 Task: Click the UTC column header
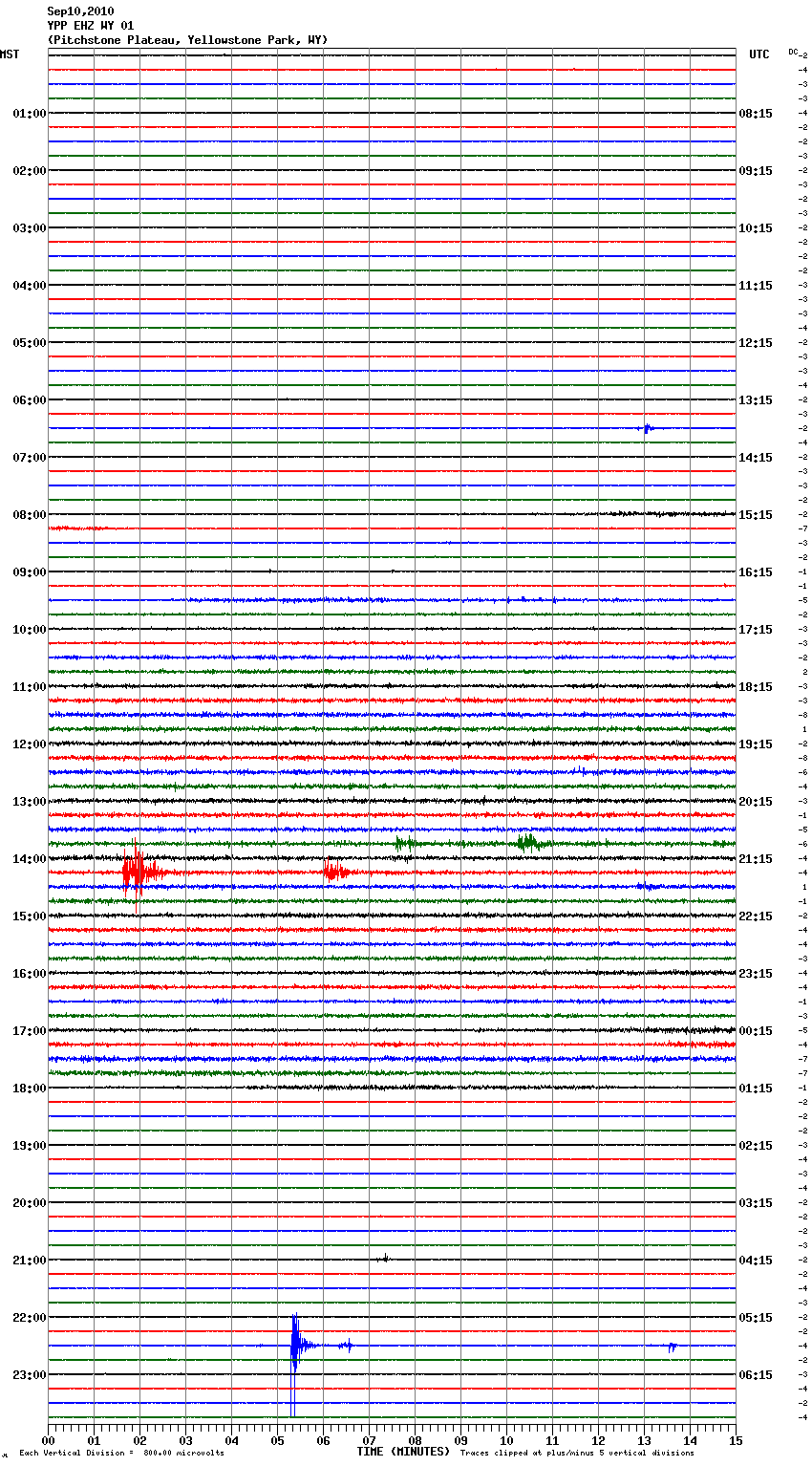tap(759, 54)
